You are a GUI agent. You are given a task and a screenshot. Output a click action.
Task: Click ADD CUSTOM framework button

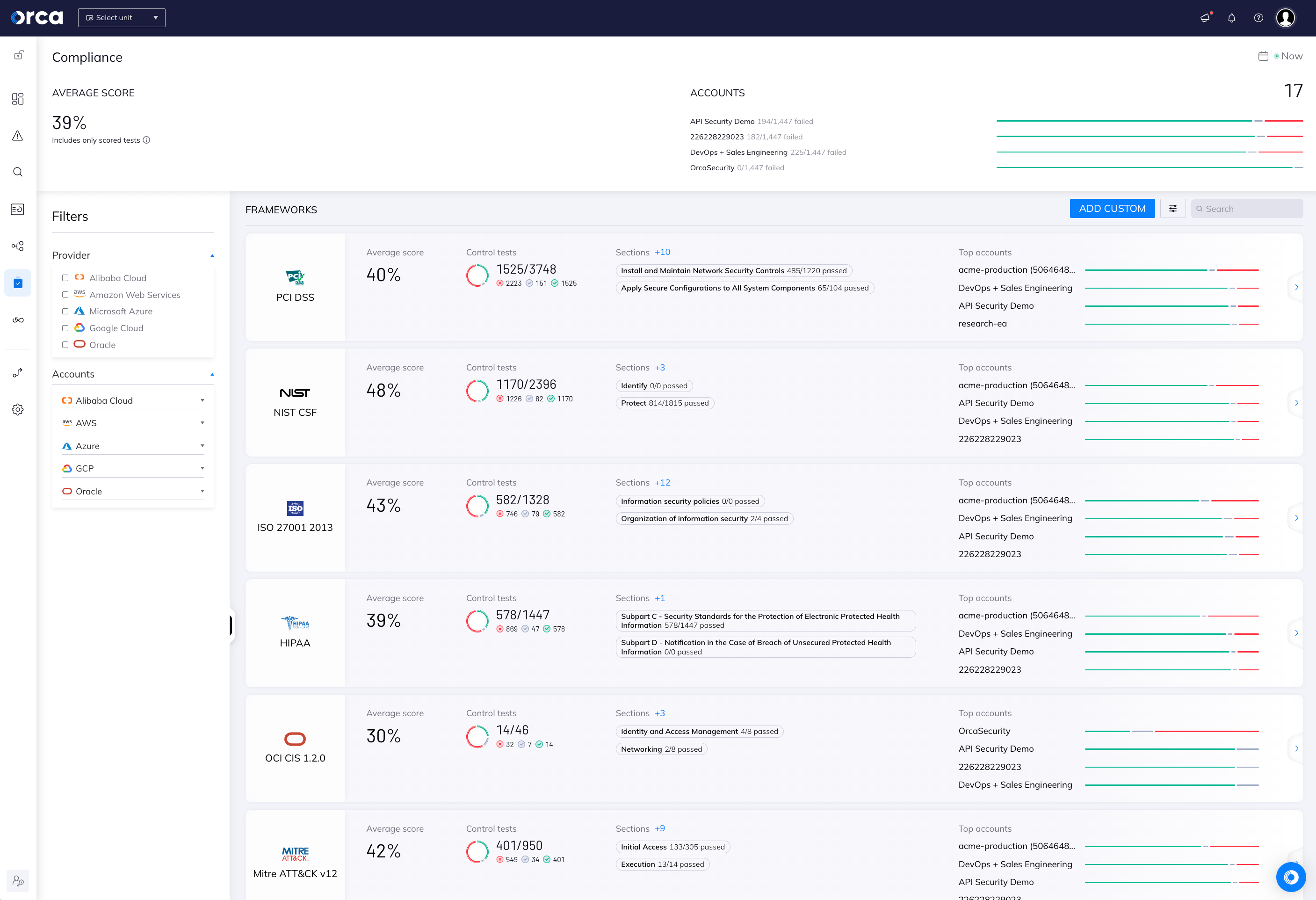(x=1112, y=209)
